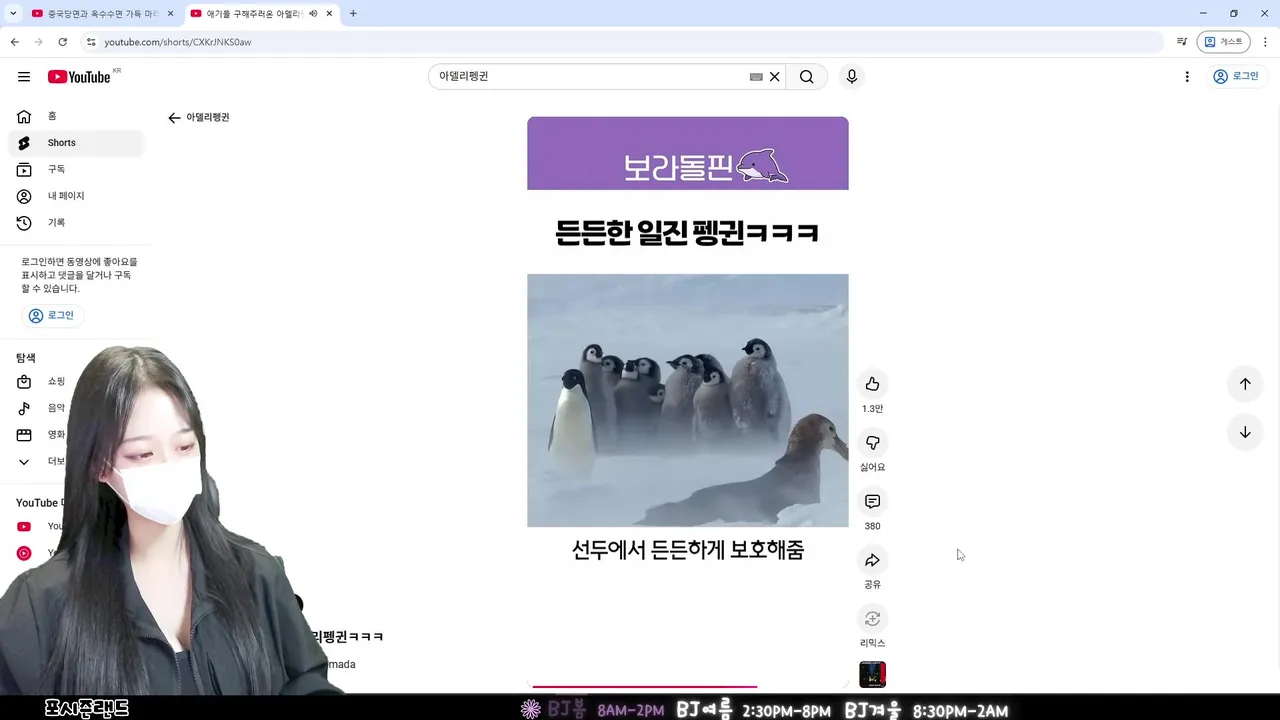Screen dimensions: 1280x720
Task: Open the YouTube hamburger guide menu
Action: 24,77
